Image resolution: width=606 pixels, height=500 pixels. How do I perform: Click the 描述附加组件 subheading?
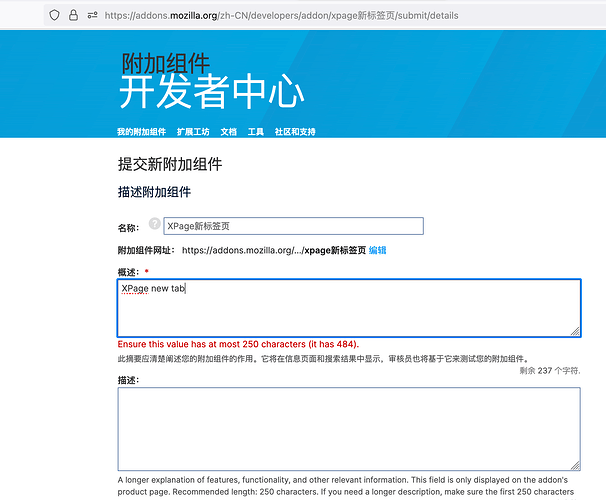(x=154, y=192)
